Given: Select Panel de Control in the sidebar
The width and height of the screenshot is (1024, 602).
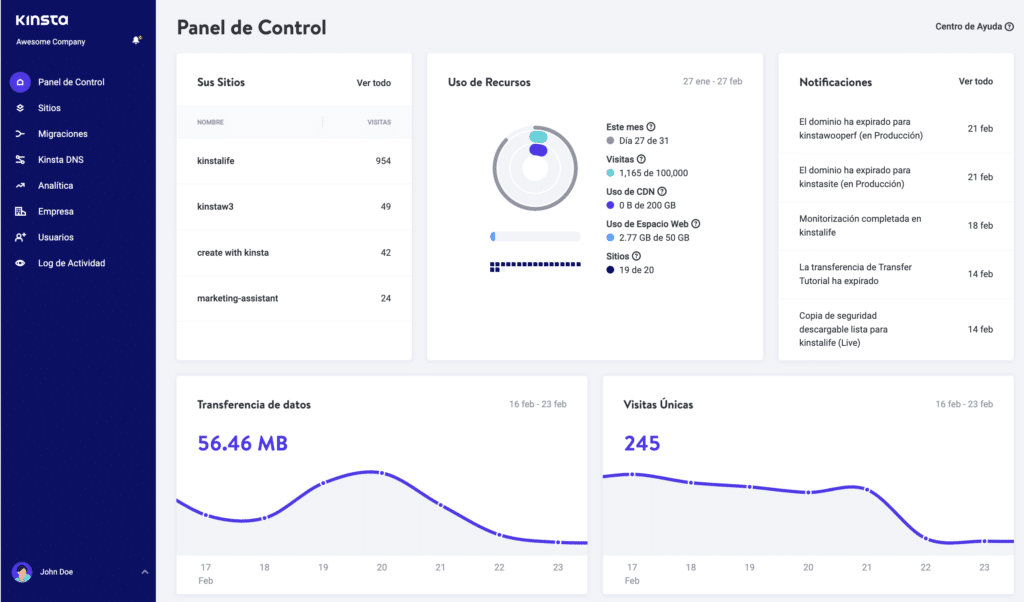Looking at the screenshot, I should click(18, 81).
